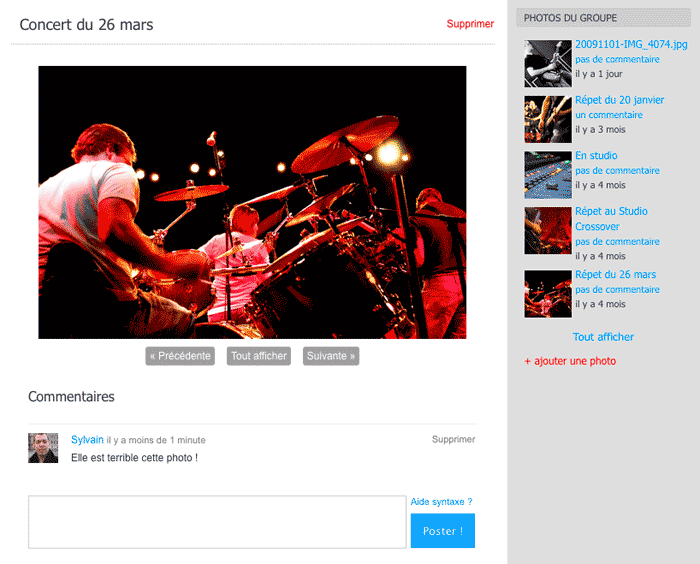Open the 'un commentaire' link

coord(609,115)
